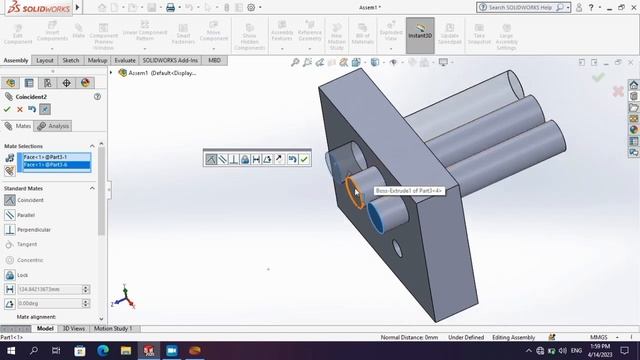Viewport: 640px width, 360px height.
Task: Open the Evaluate ribbon tab
Action: click(x=125, y=60)
